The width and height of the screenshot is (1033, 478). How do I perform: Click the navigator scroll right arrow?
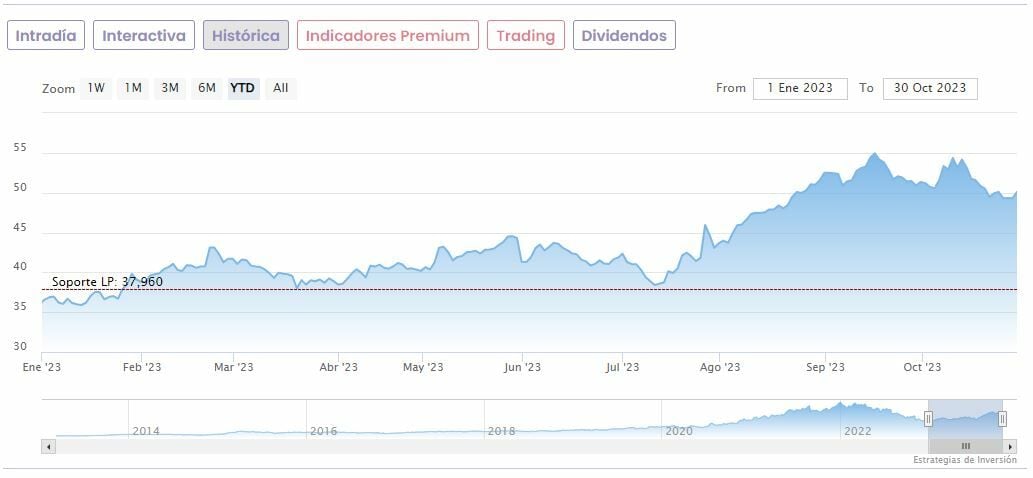point(1011,446)
